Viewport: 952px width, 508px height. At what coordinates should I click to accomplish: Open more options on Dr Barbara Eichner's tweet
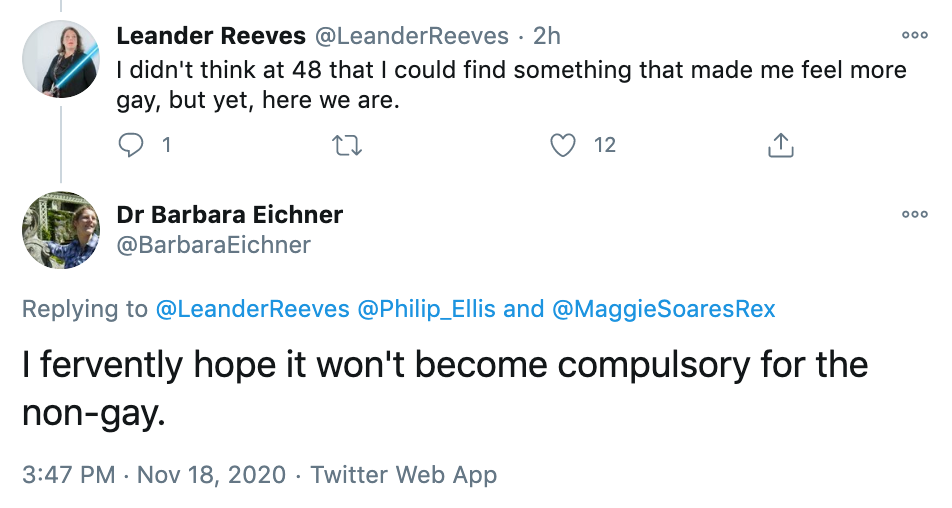tap(915, 214)
